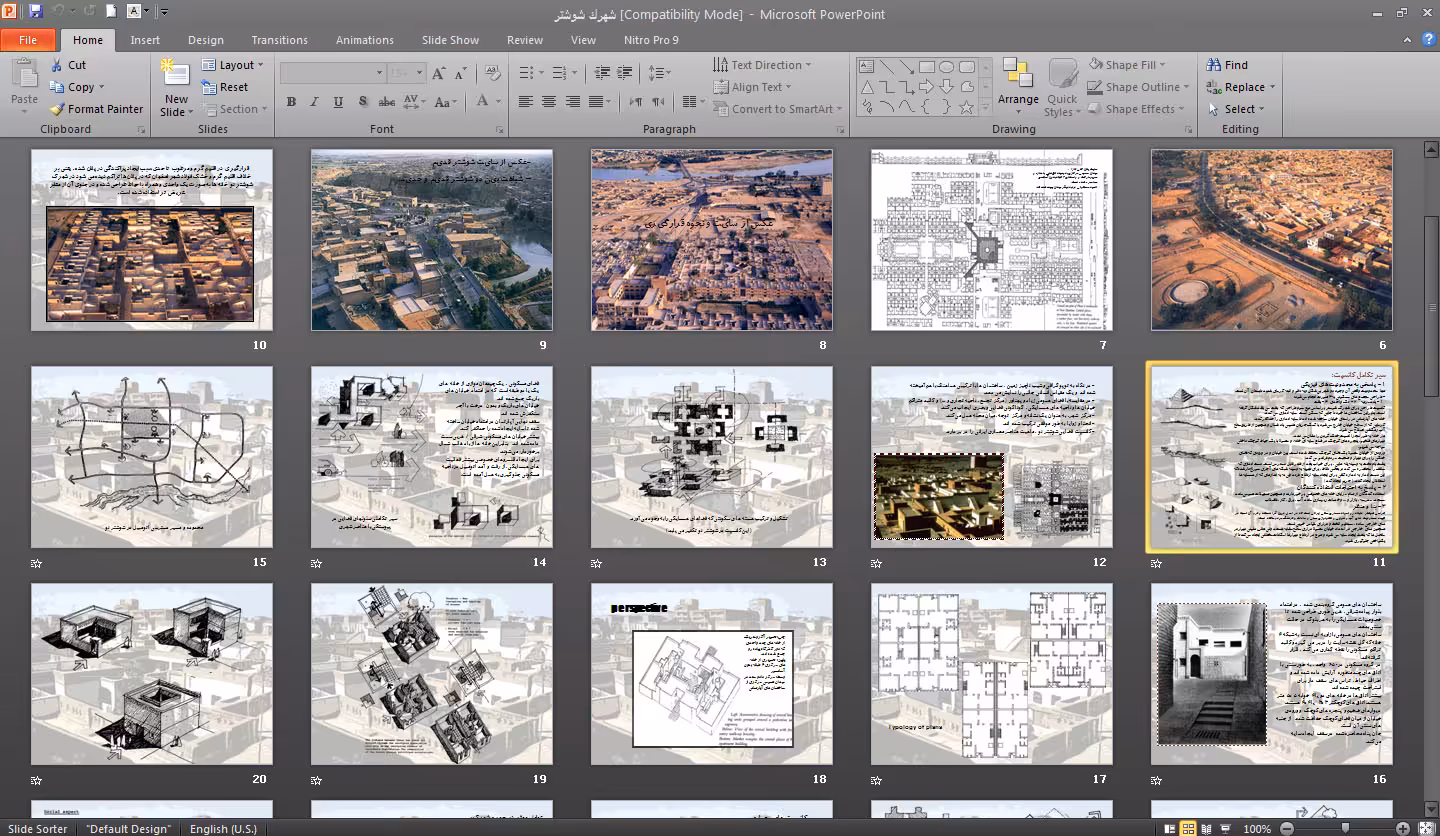Click Replace in the Editing group

tap(1241, 87)
